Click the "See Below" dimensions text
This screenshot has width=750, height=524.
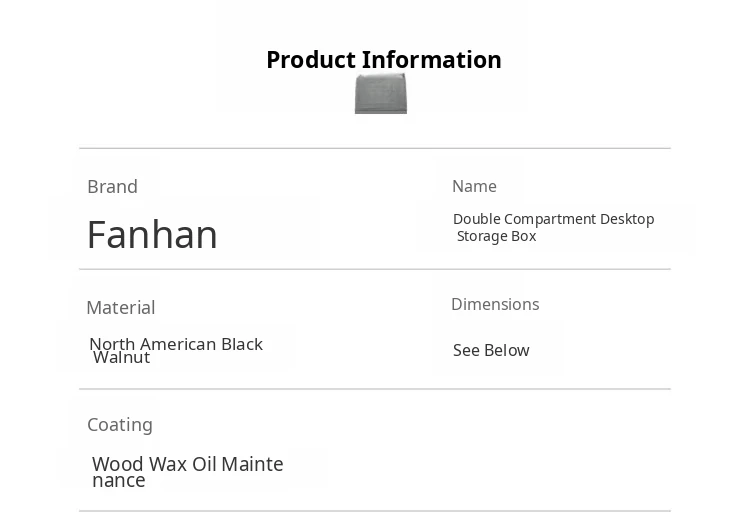(x=491, y=350)
